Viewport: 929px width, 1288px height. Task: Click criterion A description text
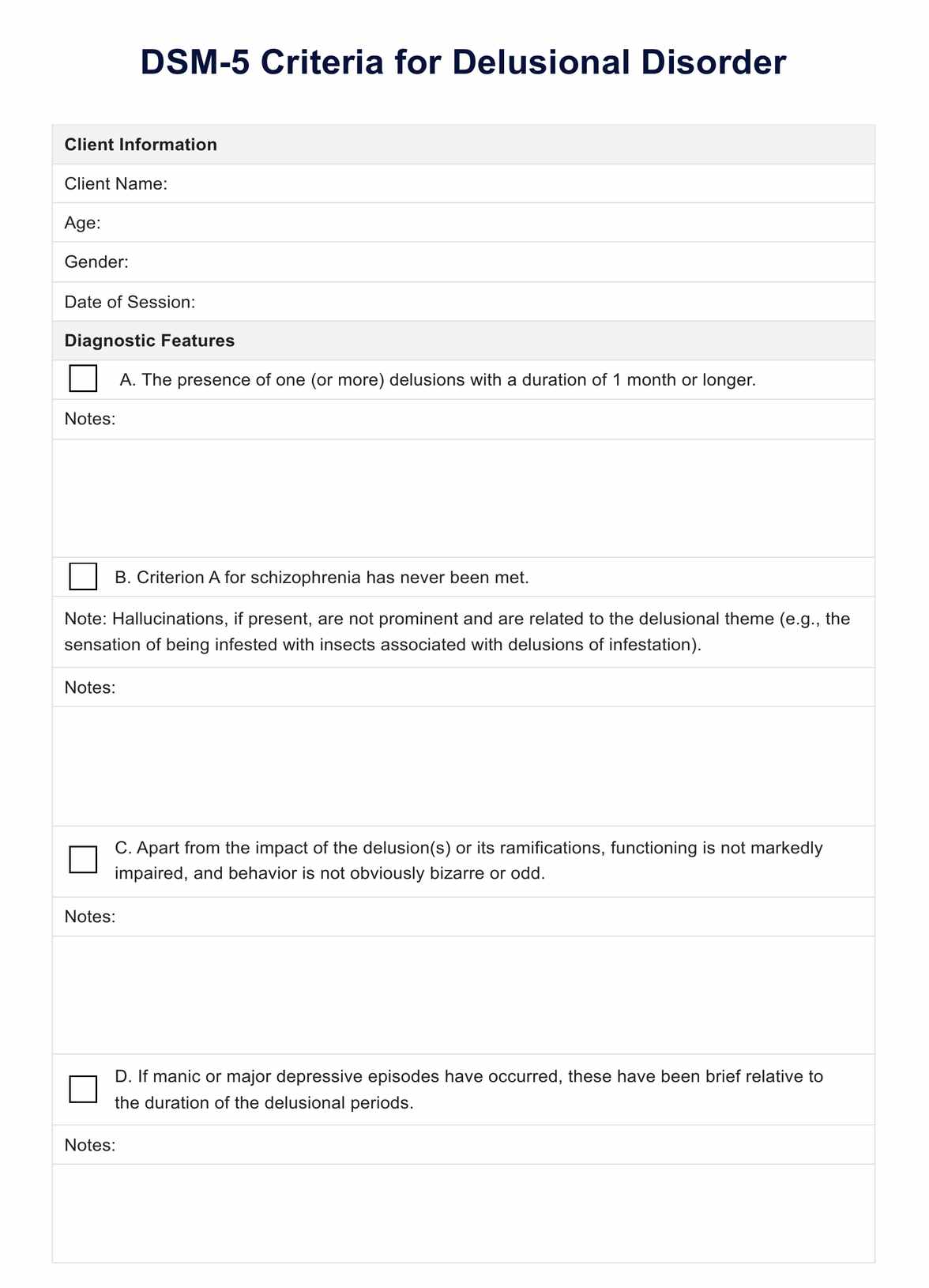click(x=438, y=380)
